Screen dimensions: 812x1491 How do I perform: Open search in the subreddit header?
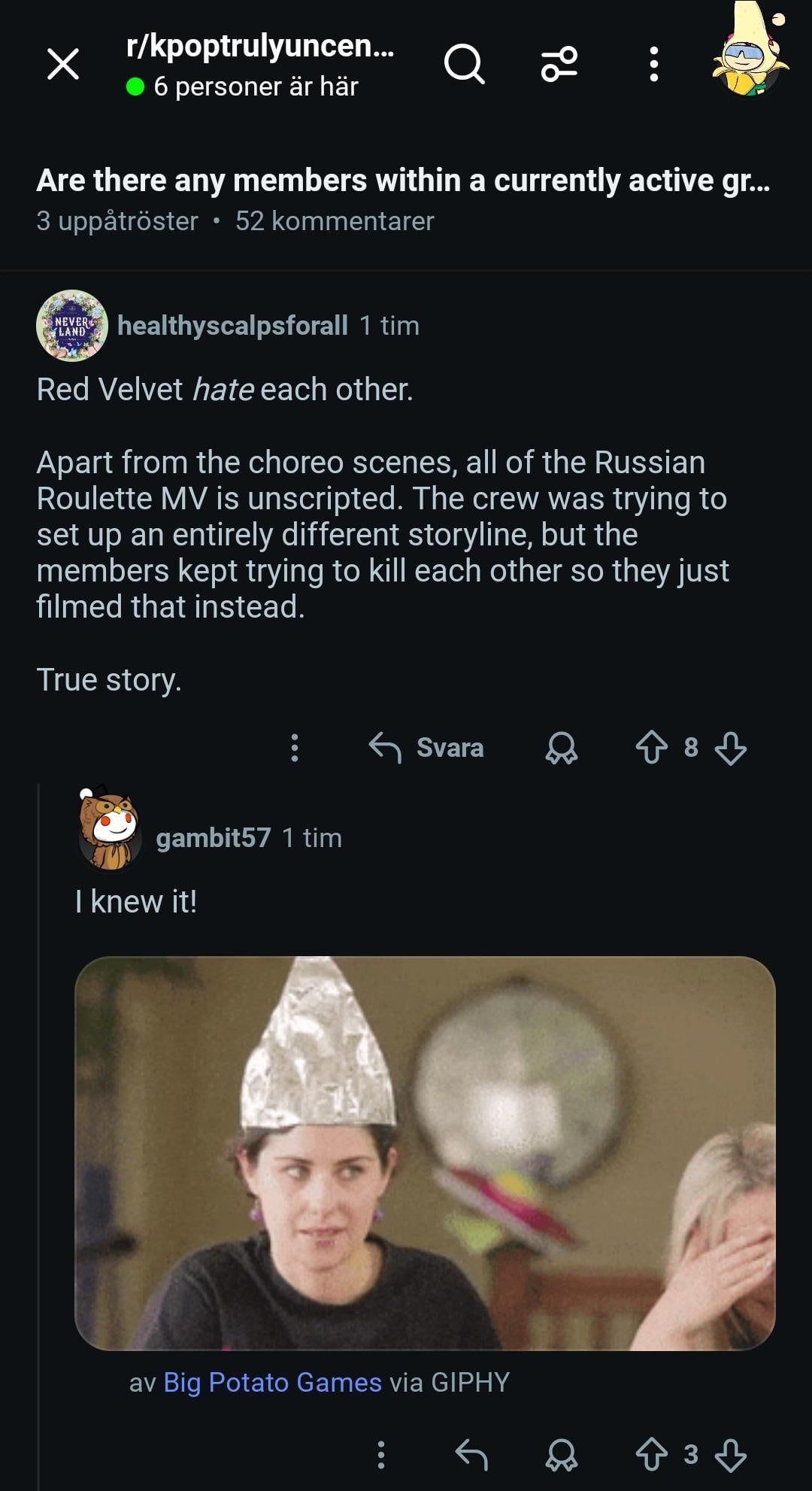pos(464,64)
